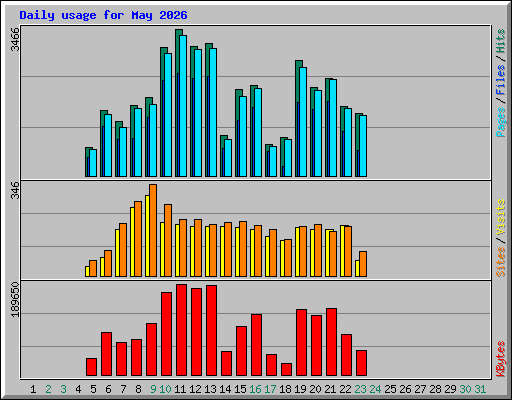Viewport: 512px width, 400px height.
Task: Click the cyan Pages bar for day 11
Action: pos(183,106)
